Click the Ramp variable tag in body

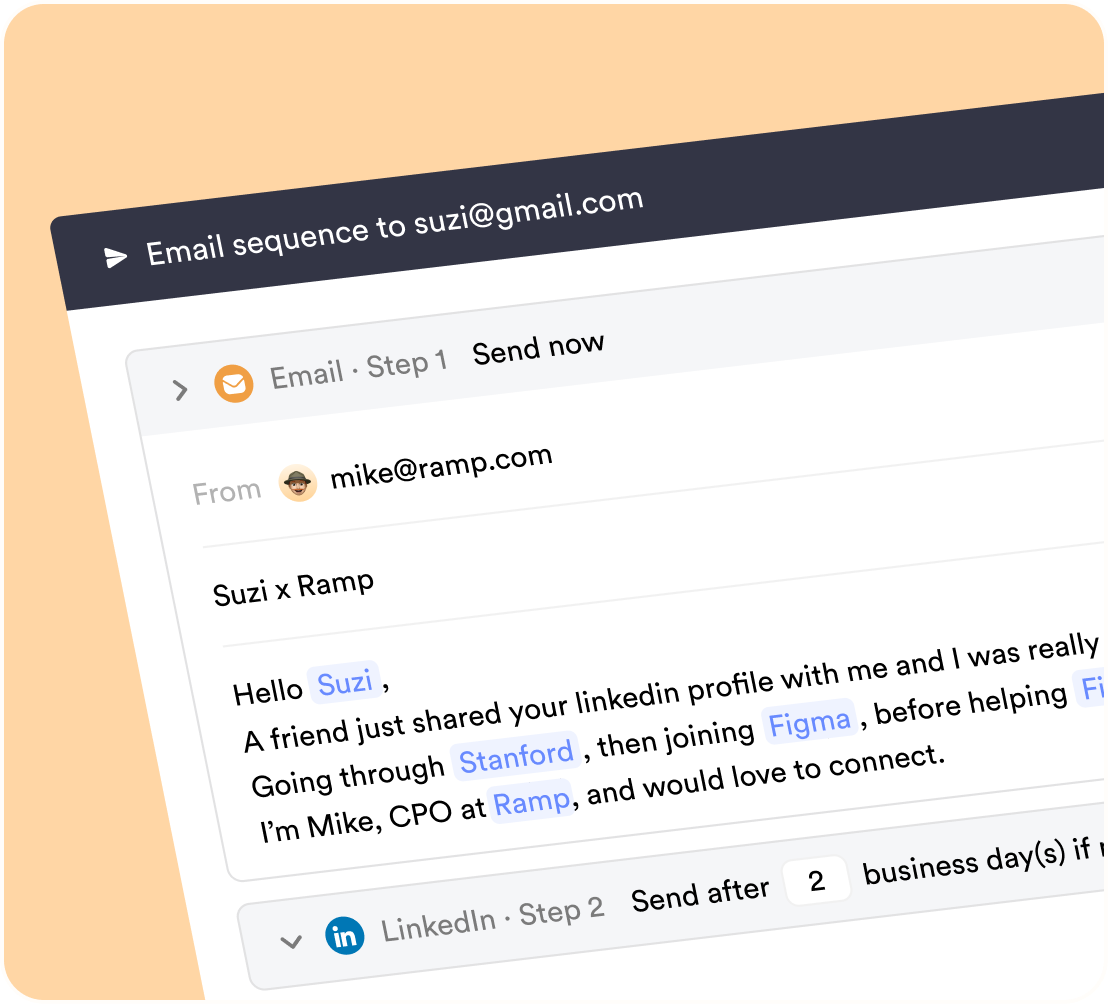coord(531,802)
